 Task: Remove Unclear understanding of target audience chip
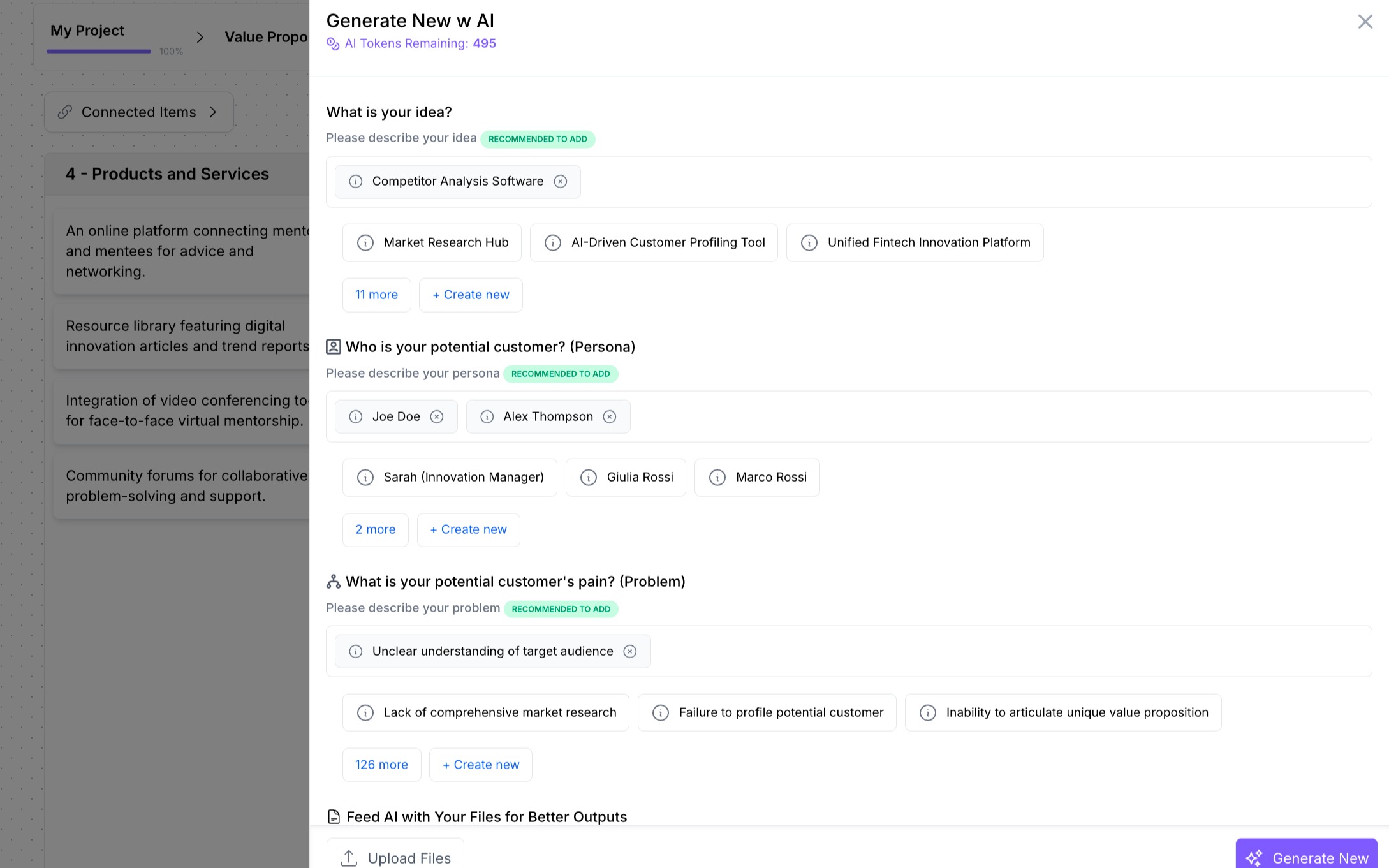[x=629, y=652]
